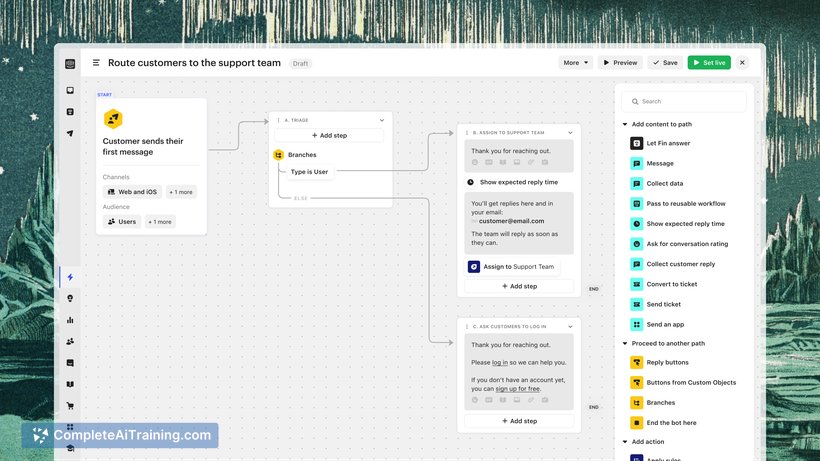Open the Contacts people sidebar icon
This screenshot has height=461, width=820.
70,341
